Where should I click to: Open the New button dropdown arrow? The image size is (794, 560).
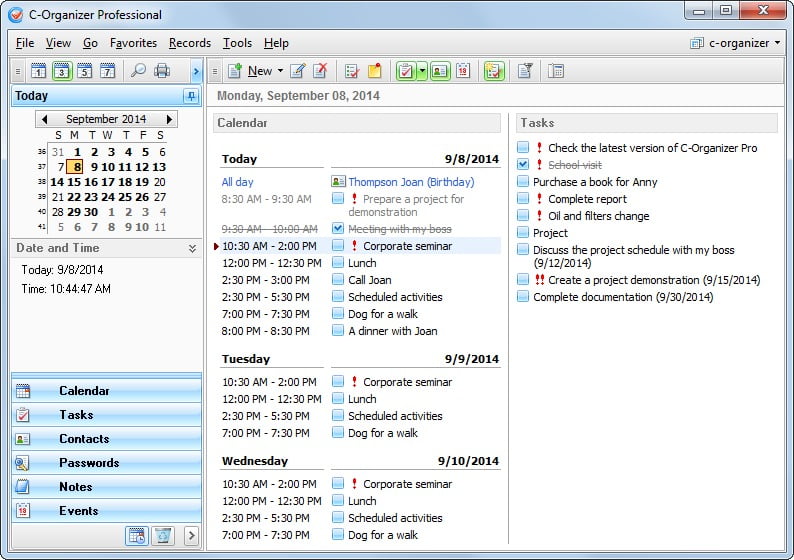coord(280,71)
